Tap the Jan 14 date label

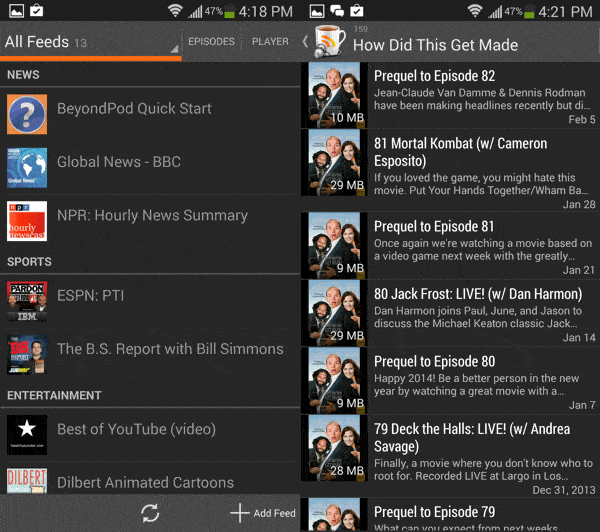point(579,338)
